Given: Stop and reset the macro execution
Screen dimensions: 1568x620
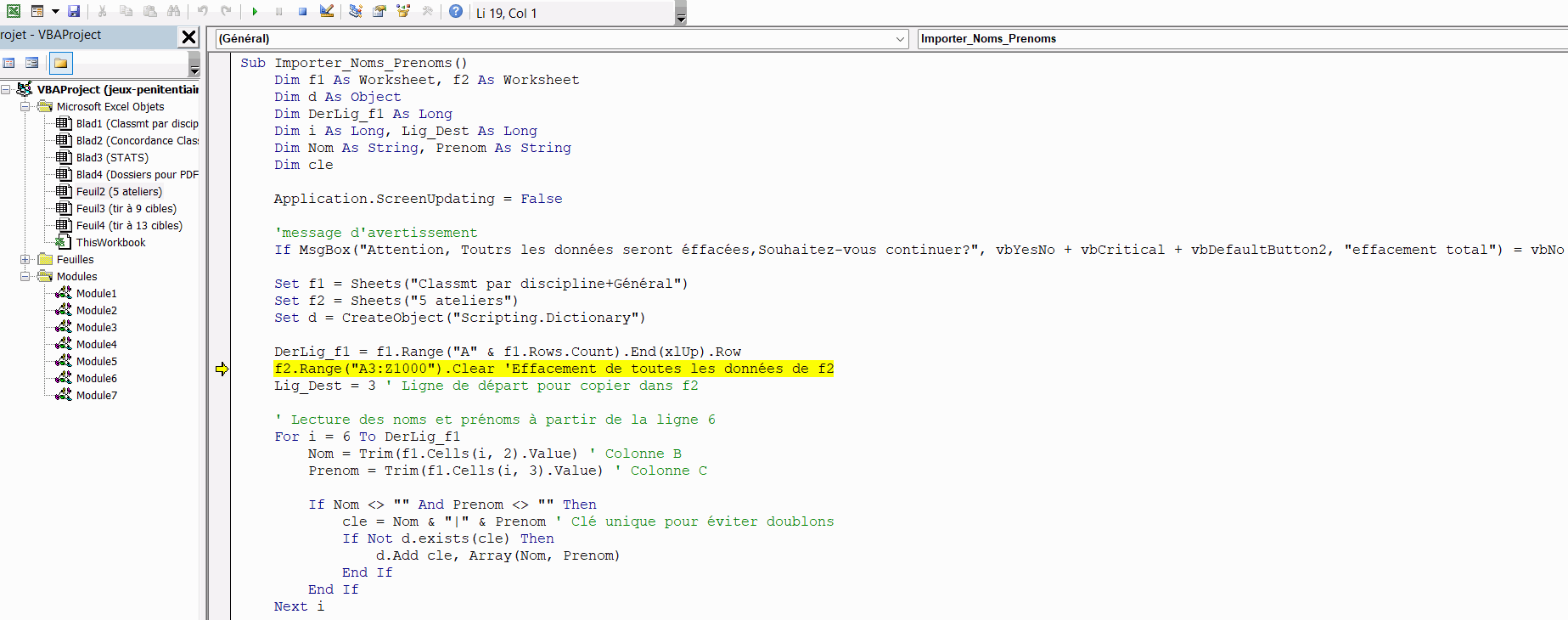Looking at the screenshot, I should (302, 11).
